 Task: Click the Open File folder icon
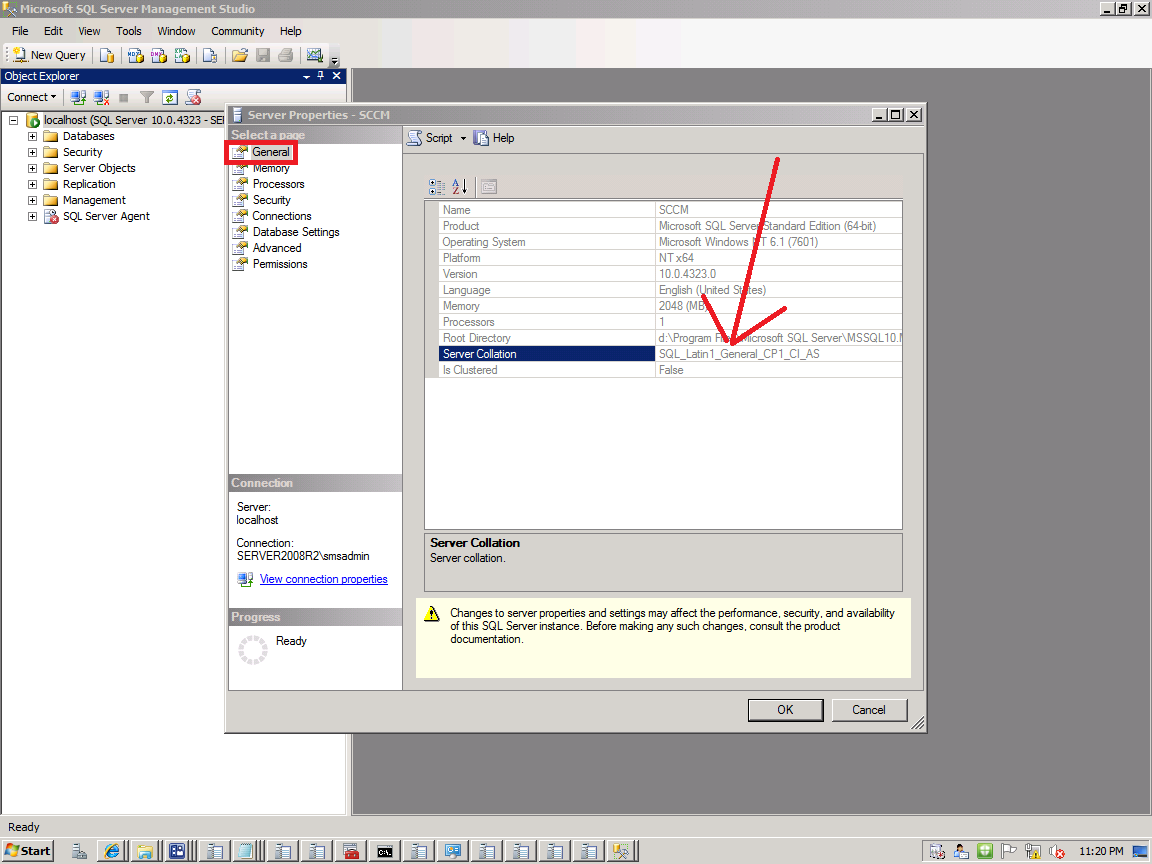(240, 55)
